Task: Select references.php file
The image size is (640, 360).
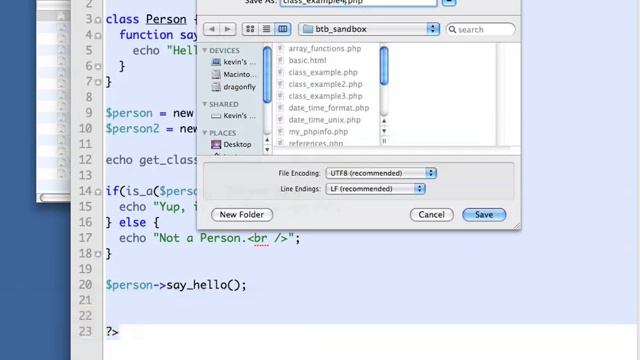Action: (x=316, y=143)
